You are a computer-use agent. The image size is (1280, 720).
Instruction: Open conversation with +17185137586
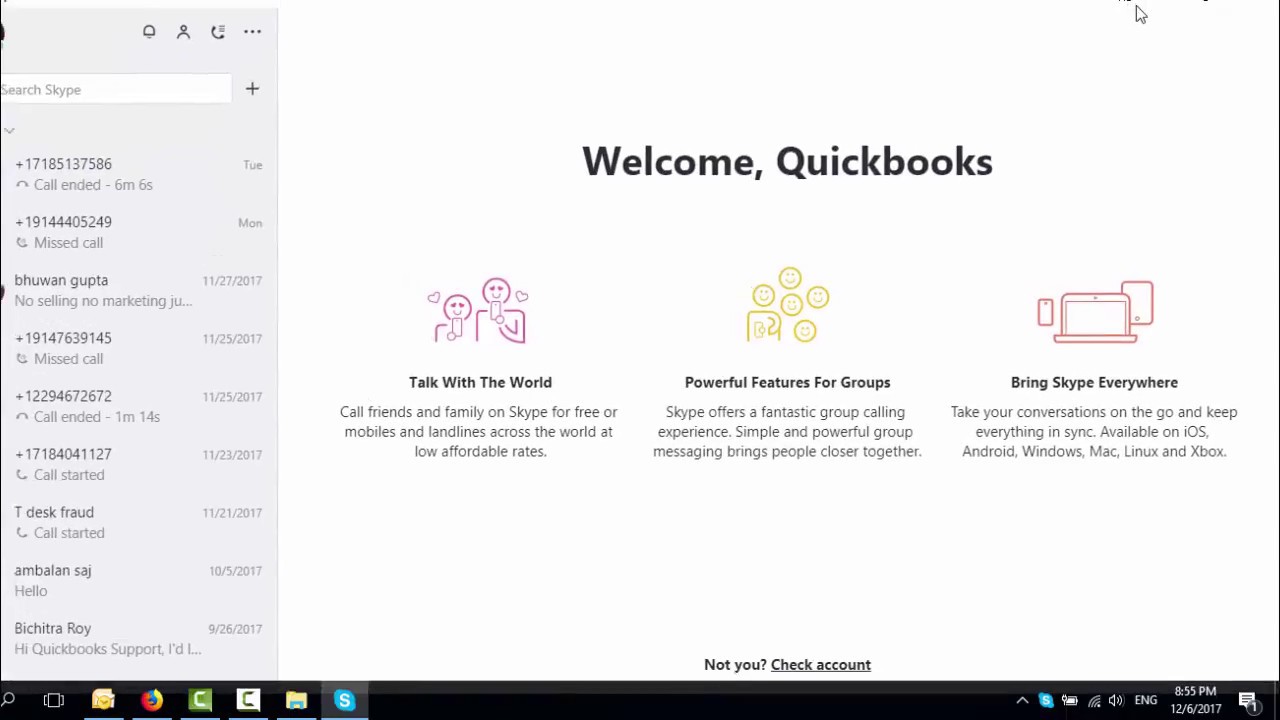click(139, 174)
